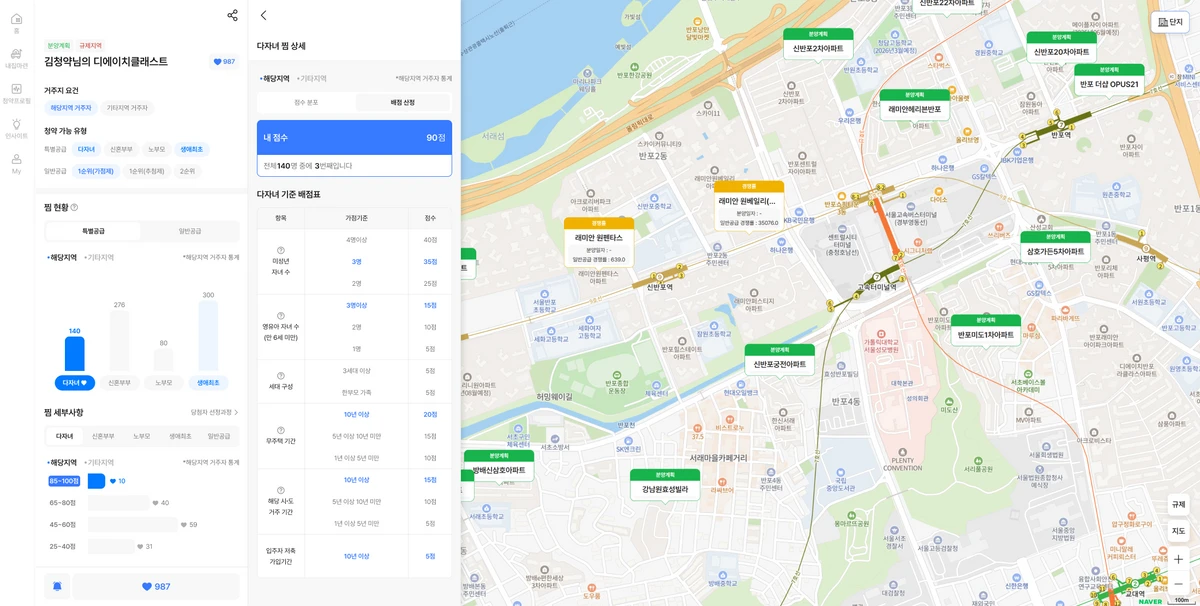Select 생애최초 under 특별공급
The height and width of the screenshot is (606, 1200).
point(192,149)
